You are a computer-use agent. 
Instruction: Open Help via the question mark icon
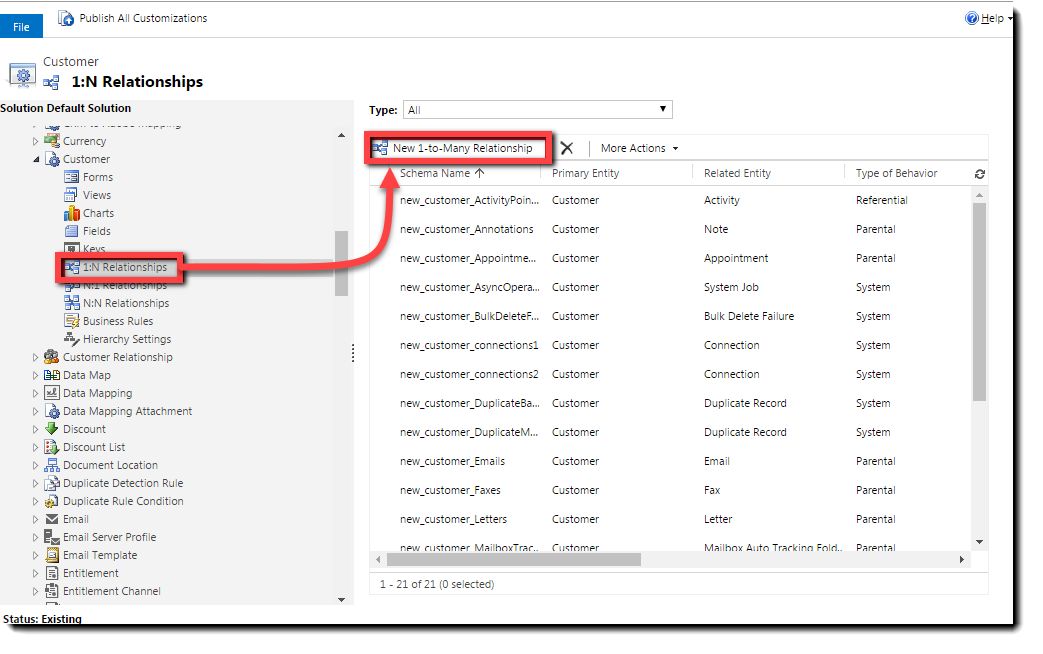coord(972,18)
